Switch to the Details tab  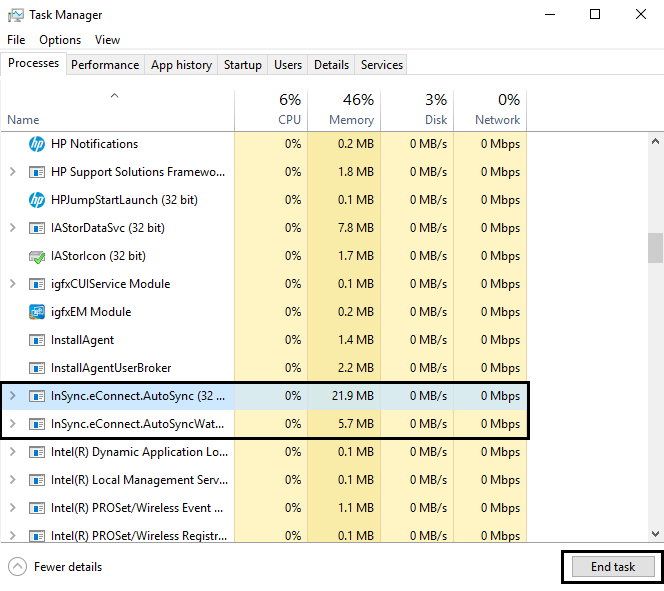(332, 65)
